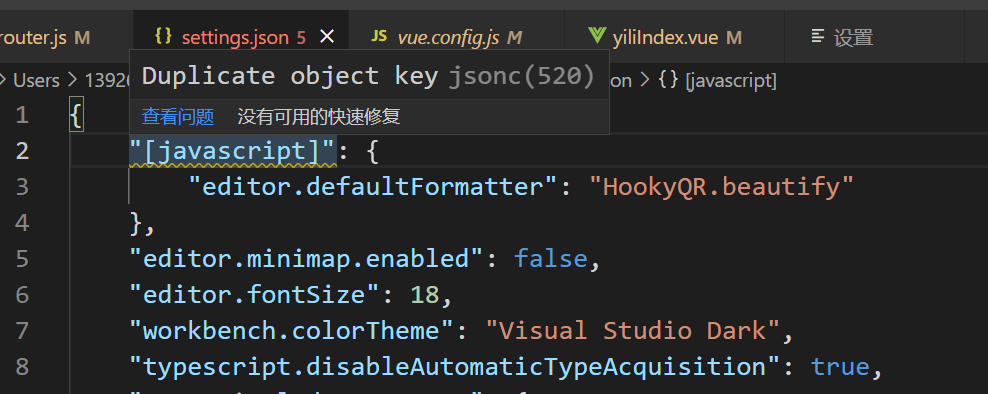Place cursor in underlined "[javascript]" key
The width and height of the screenshot is (988, 394).
click(233, 152)
